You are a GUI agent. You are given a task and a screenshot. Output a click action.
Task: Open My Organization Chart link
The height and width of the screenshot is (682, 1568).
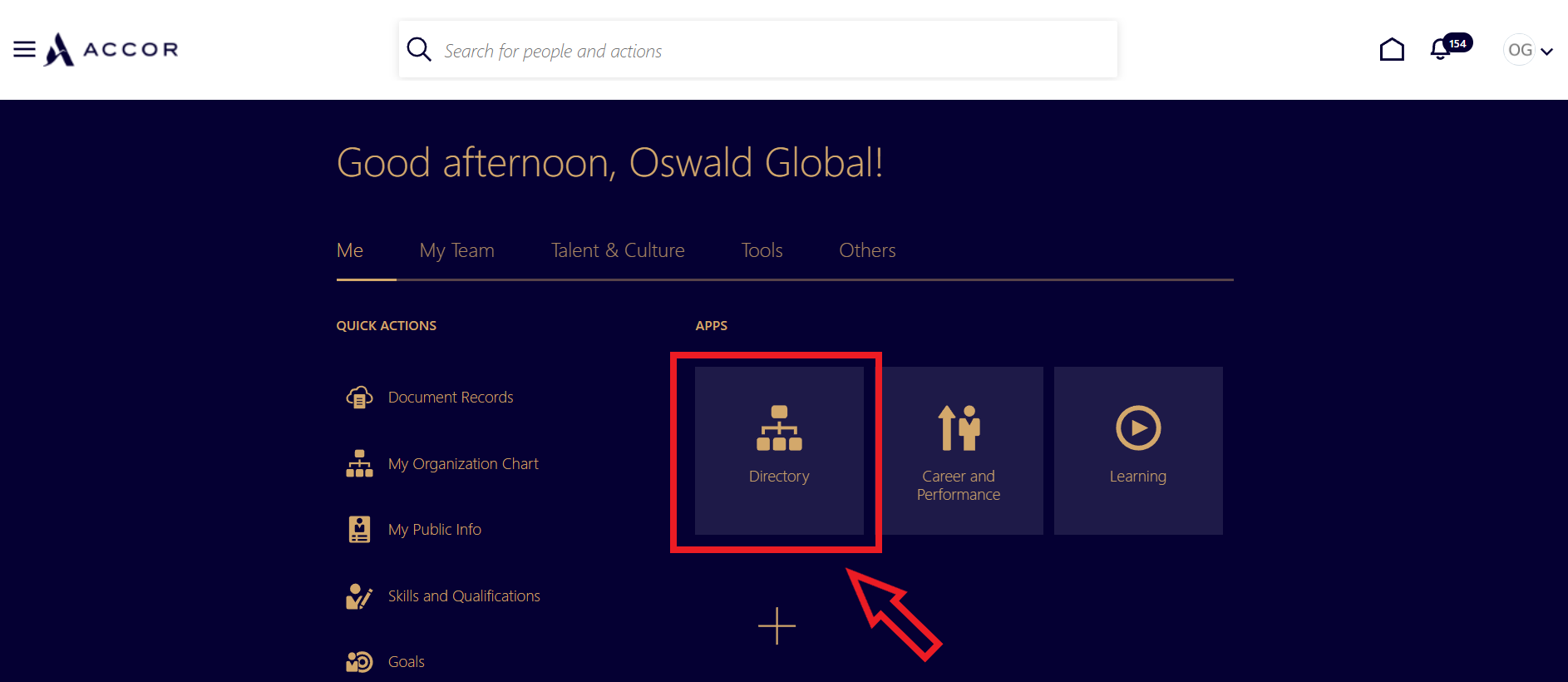pyautogui.click(x=463, y=463)
